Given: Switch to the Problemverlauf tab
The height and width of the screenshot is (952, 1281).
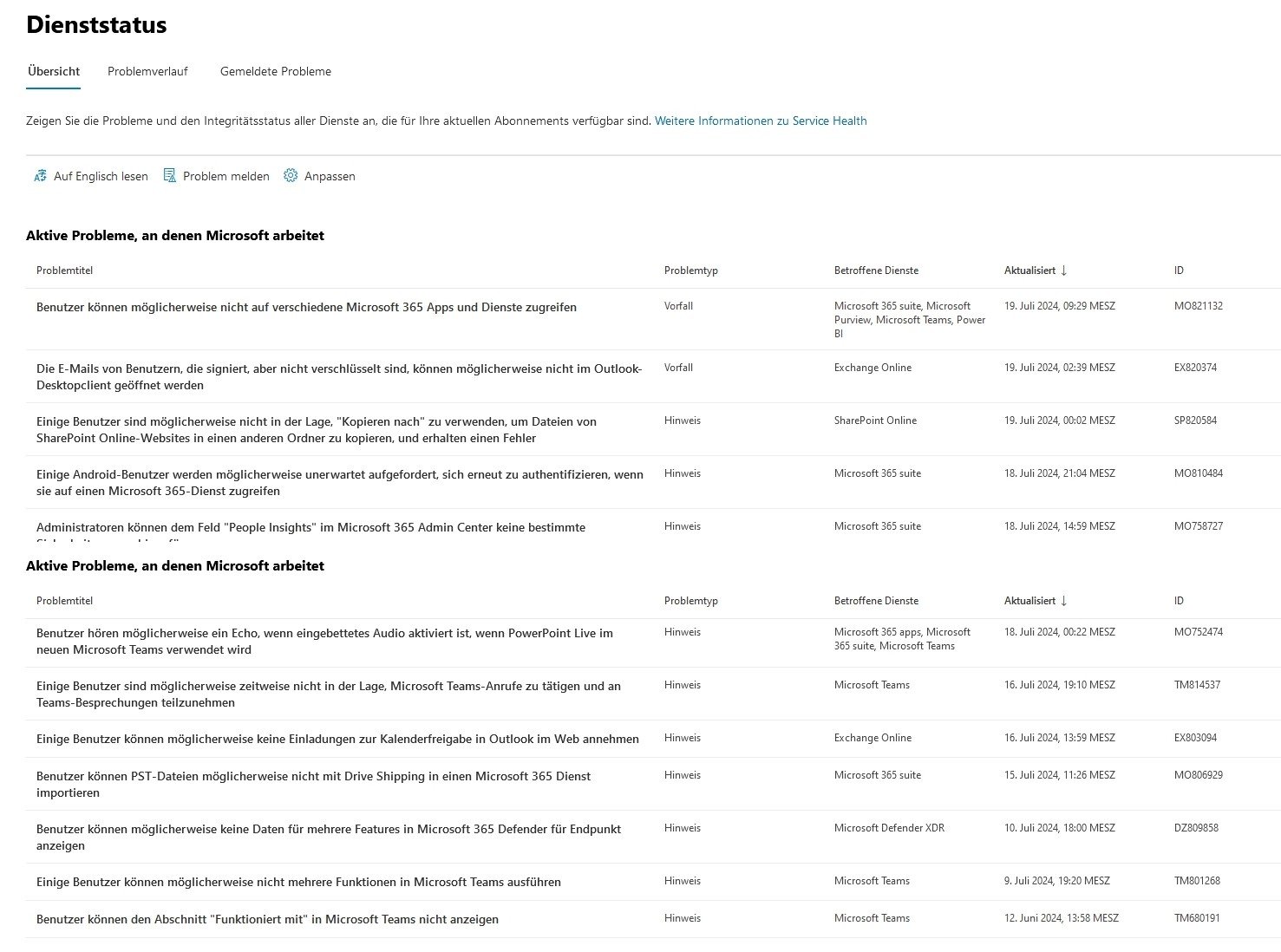Looking at the screenshot, I should pyautogui.click(x=147, y=71).
